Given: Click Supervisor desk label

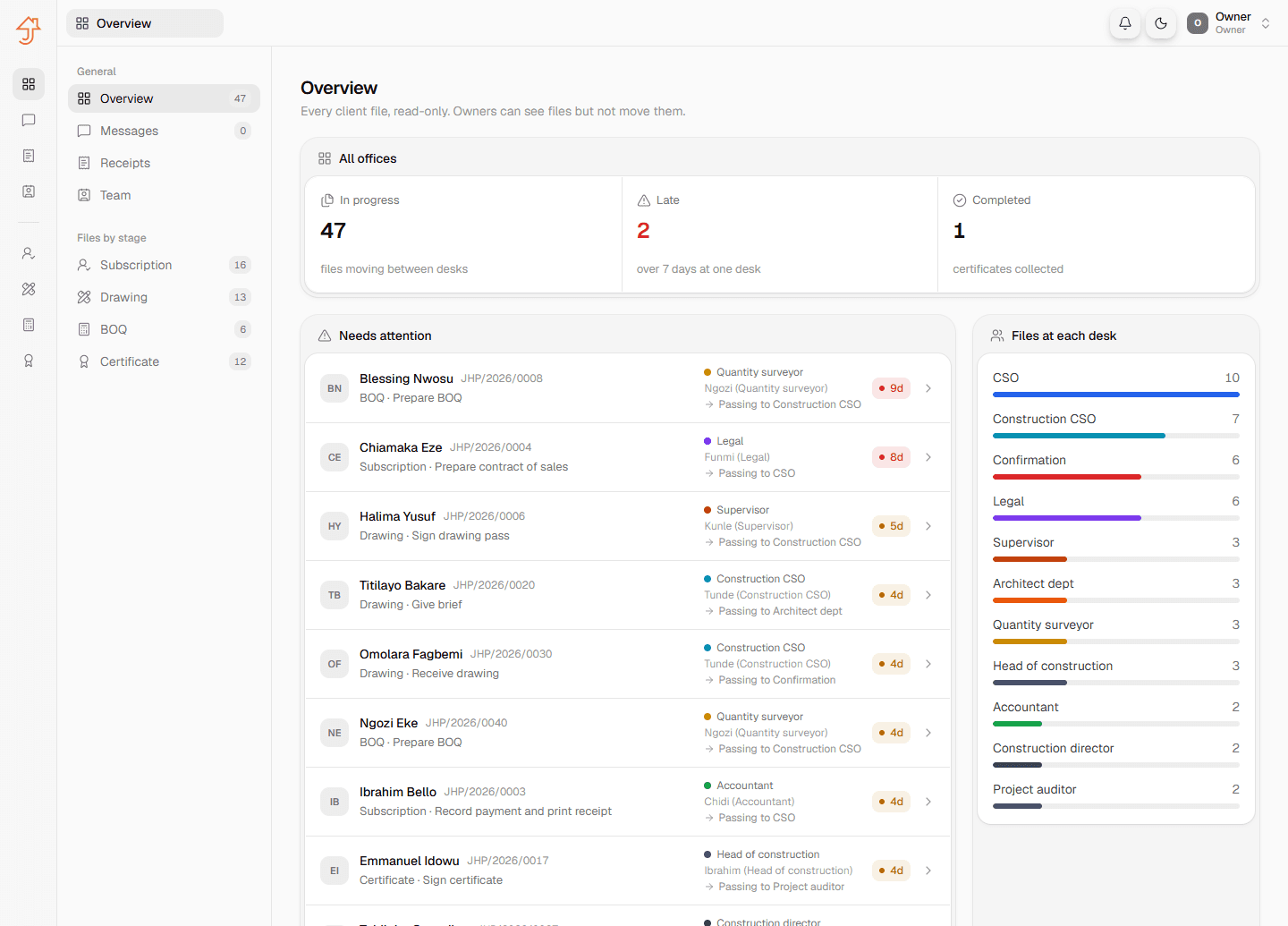Looking at the screenshot, I should click(1023, 542).
